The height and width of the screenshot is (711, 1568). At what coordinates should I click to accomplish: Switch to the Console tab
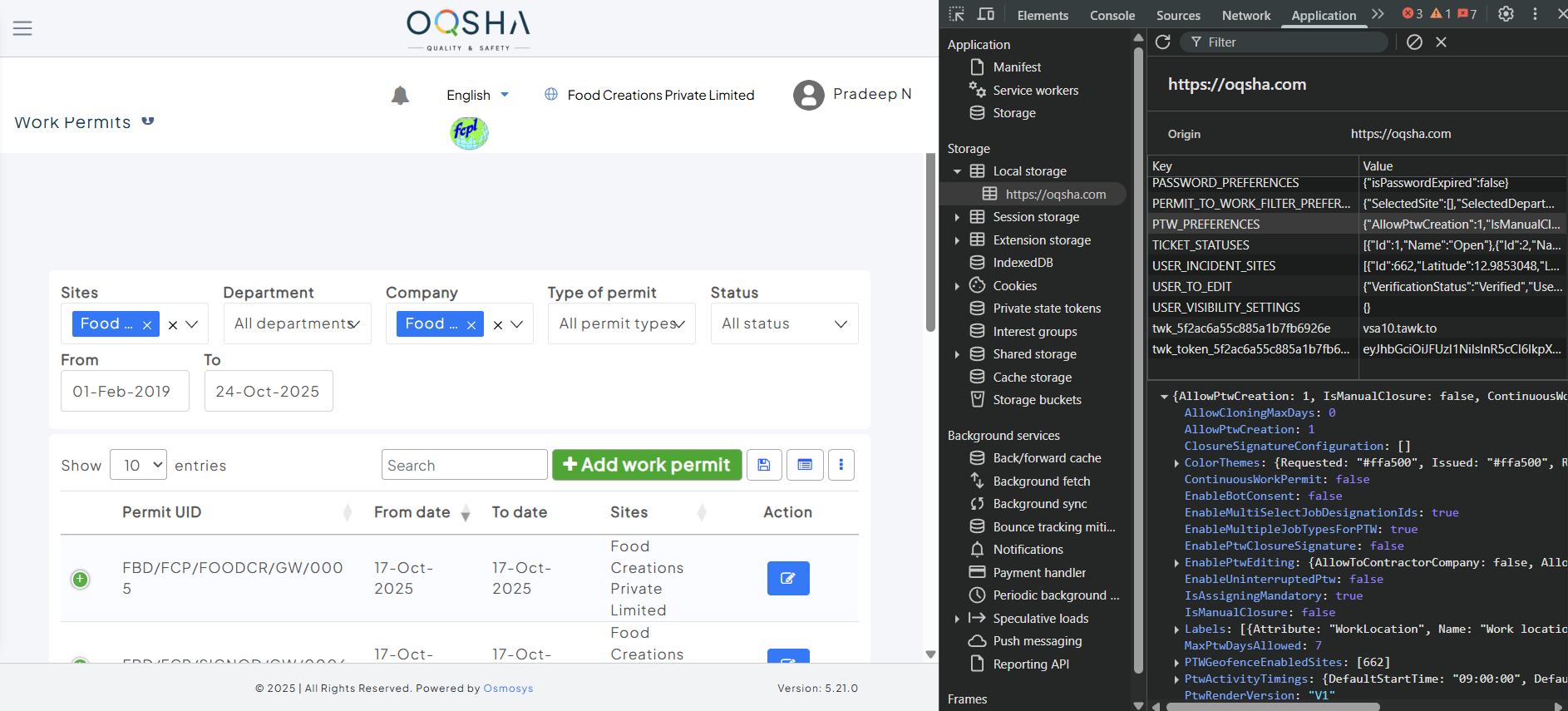(x=1112, y=15)
